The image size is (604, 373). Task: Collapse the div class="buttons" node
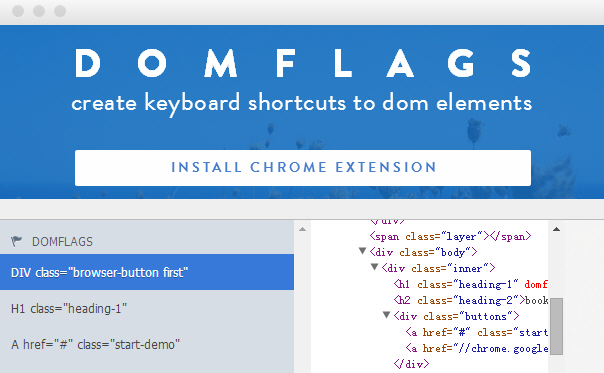pos(386,315)
